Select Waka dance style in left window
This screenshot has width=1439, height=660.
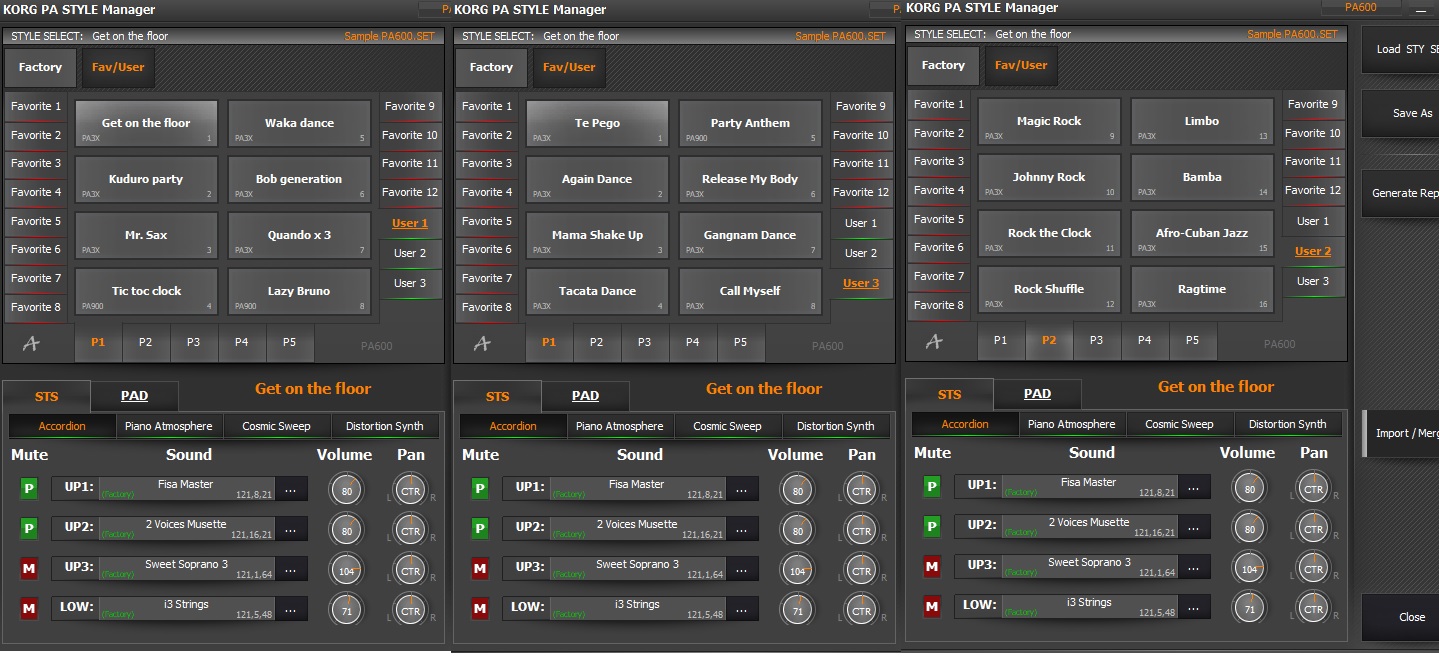click(299, 124)
